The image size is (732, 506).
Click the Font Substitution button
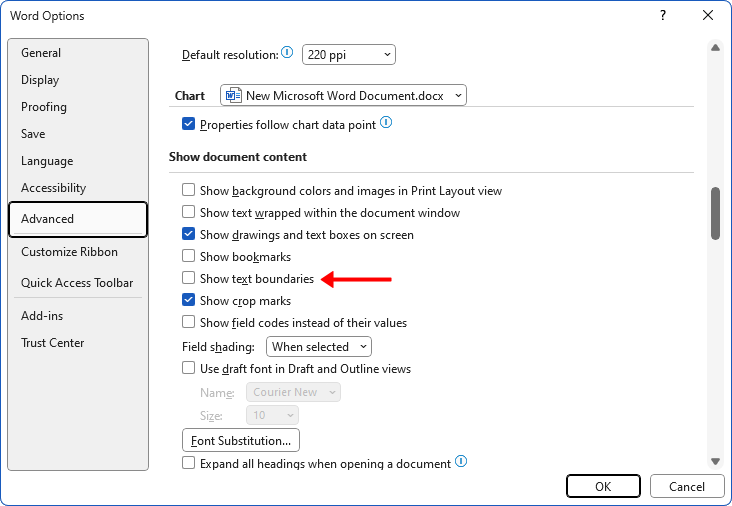pyautogui.click(x=241, y=440)
